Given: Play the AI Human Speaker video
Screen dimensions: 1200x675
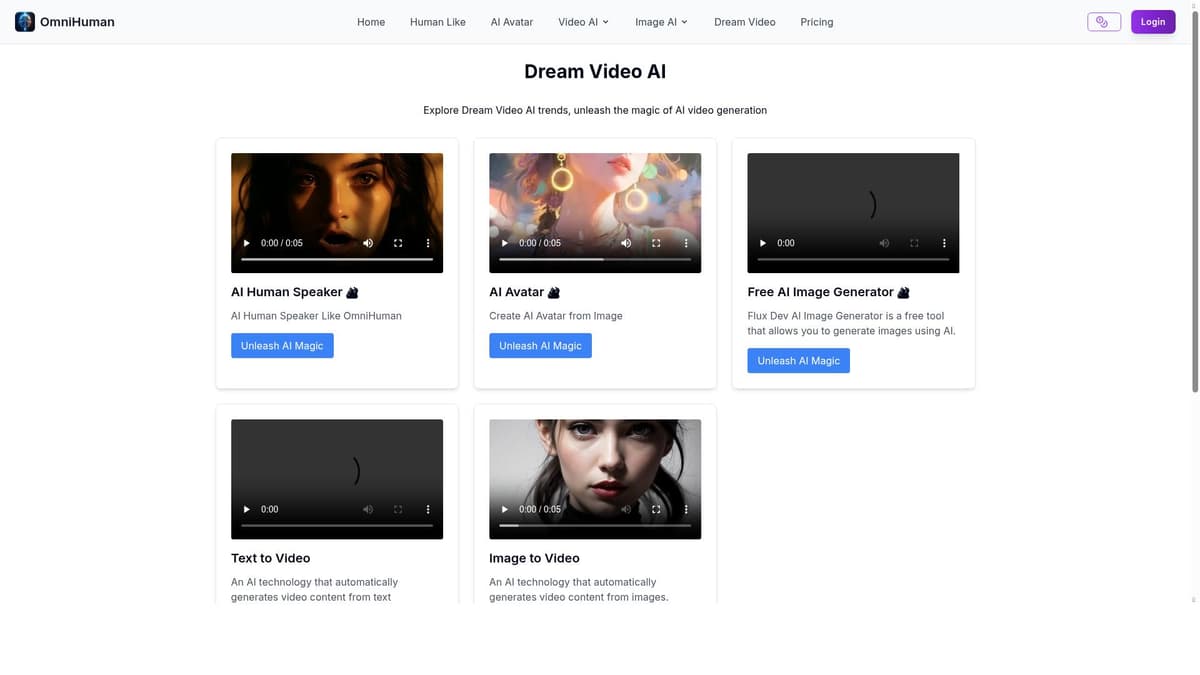Looking at the screenshot, I should (247, 243).
